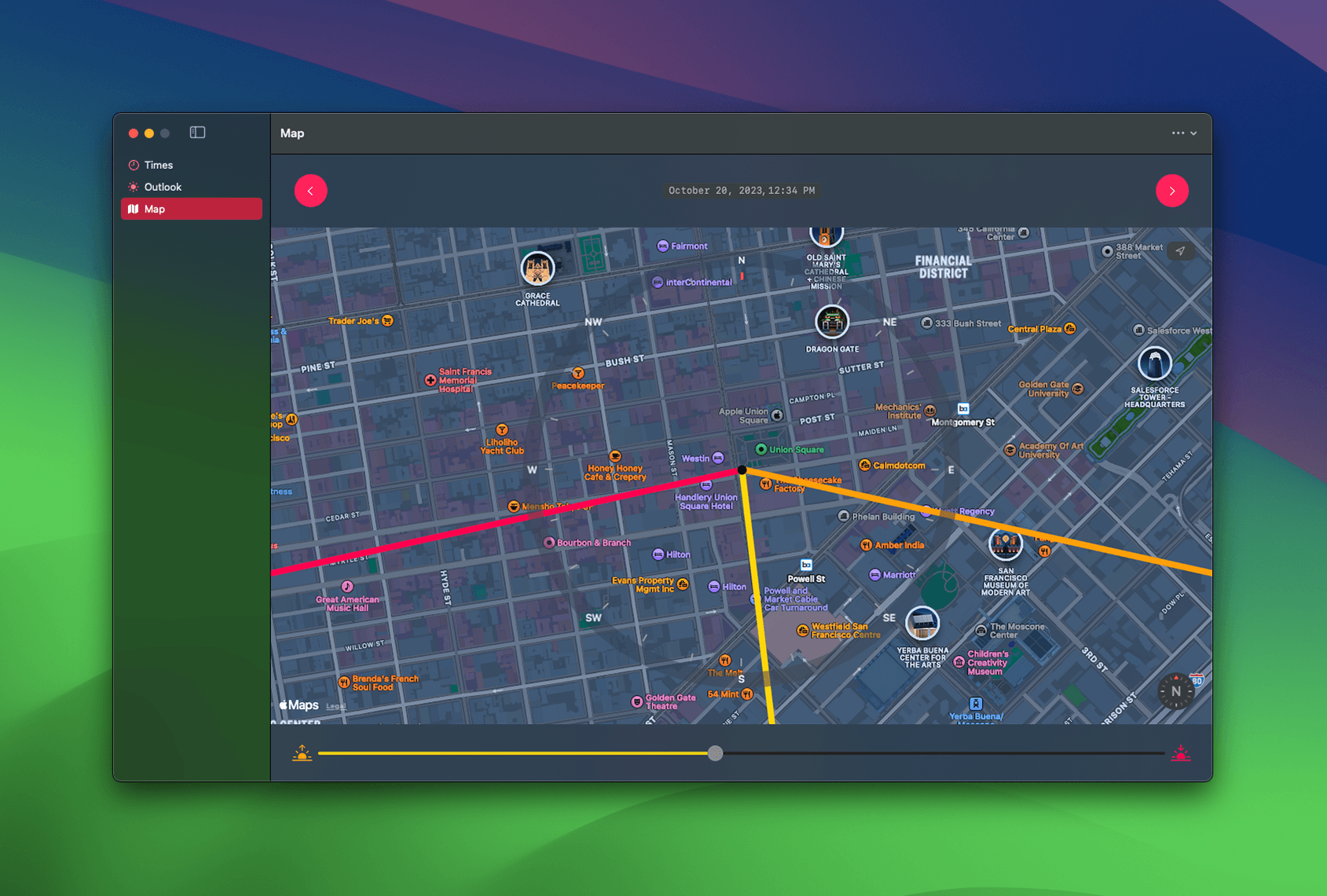Click the Academy of Art University marker
The image size is (1327, 896).
(1010, 450)
